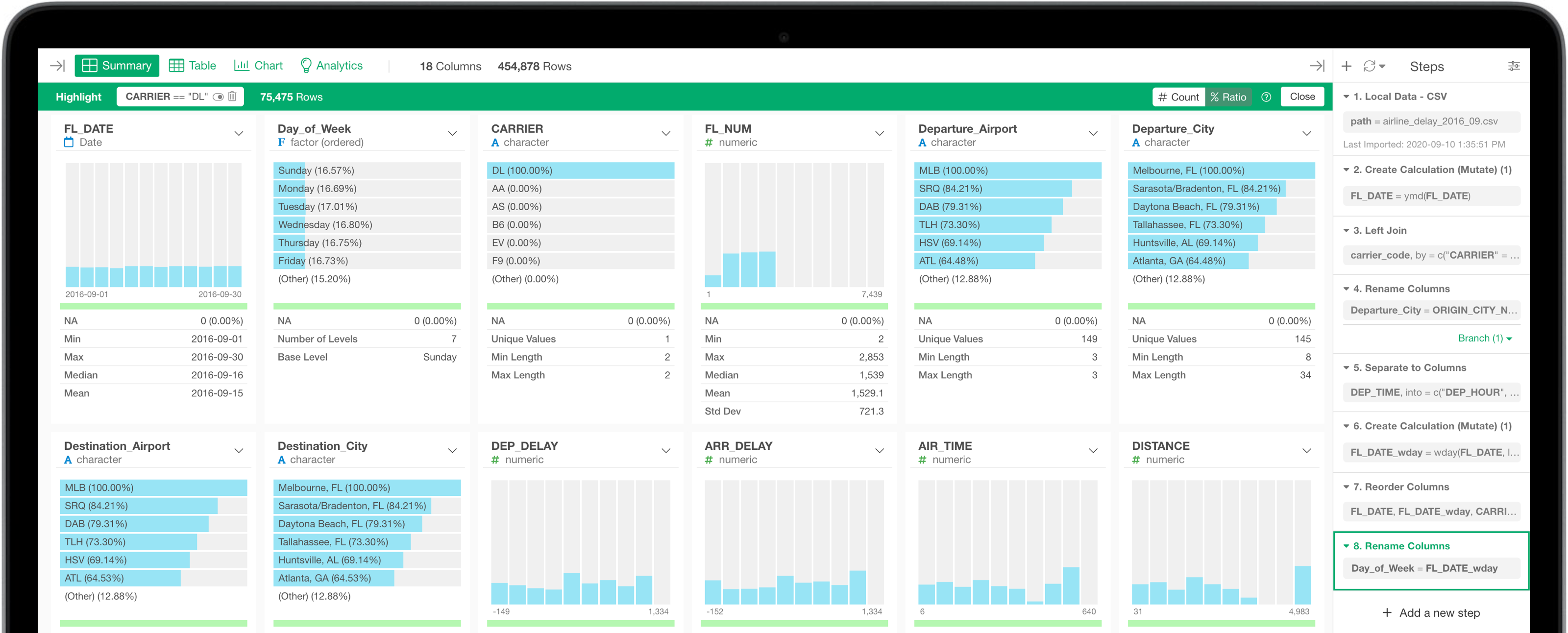Select the DL (100.00%) carrier bar
1568x633 pixels.
580,170
